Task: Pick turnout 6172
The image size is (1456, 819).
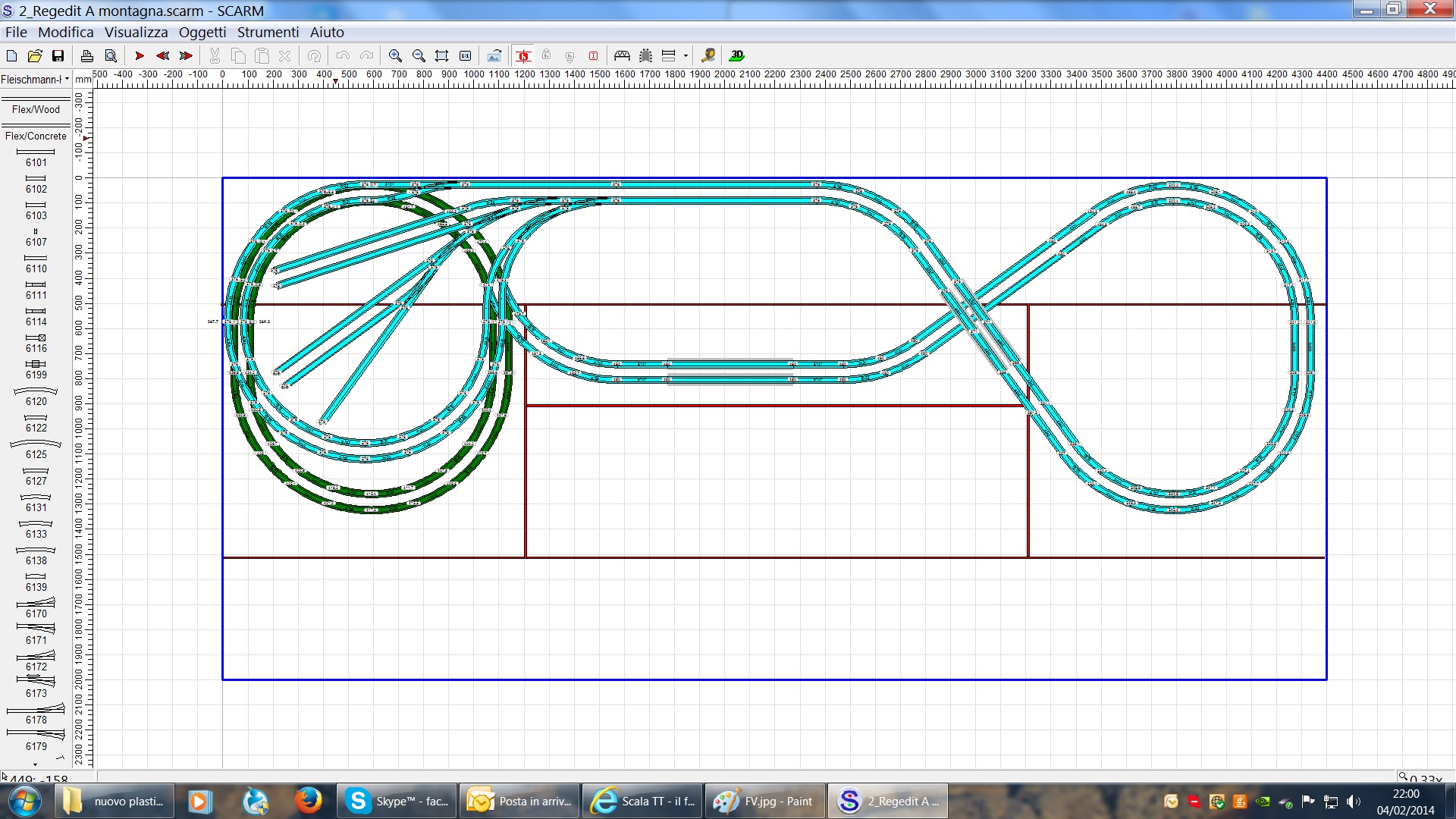Action: 36,661
